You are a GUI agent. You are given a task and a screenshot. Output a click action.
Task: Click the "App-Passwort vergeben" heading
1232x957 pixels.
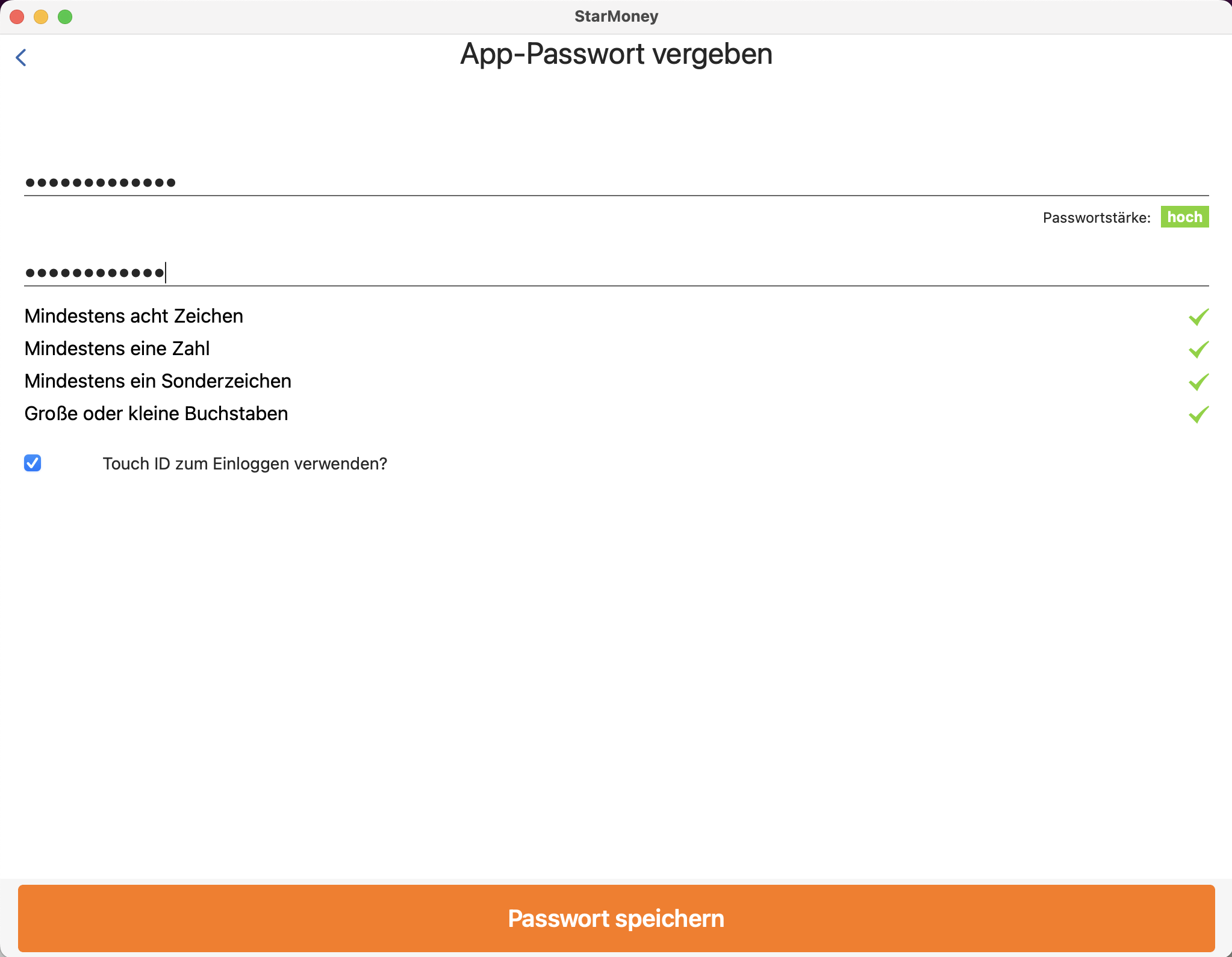615,54
